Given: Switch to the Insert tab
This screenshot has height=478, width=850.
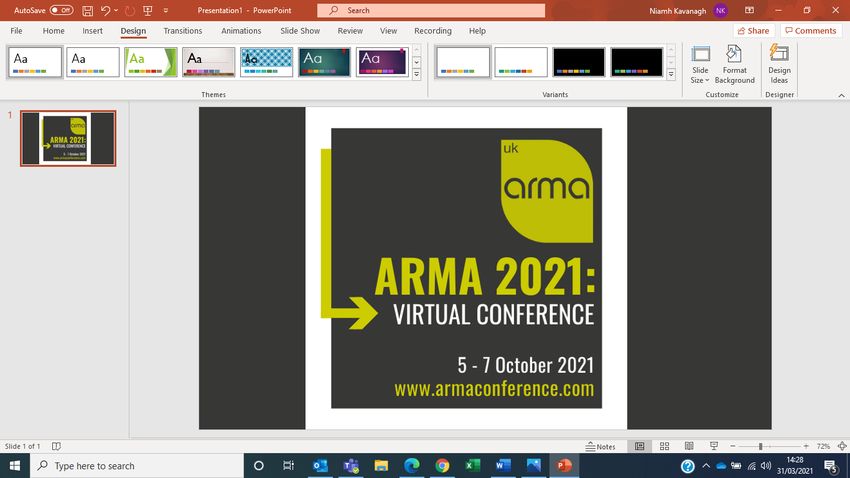Looking at the screenshot, I should point(92,31).
